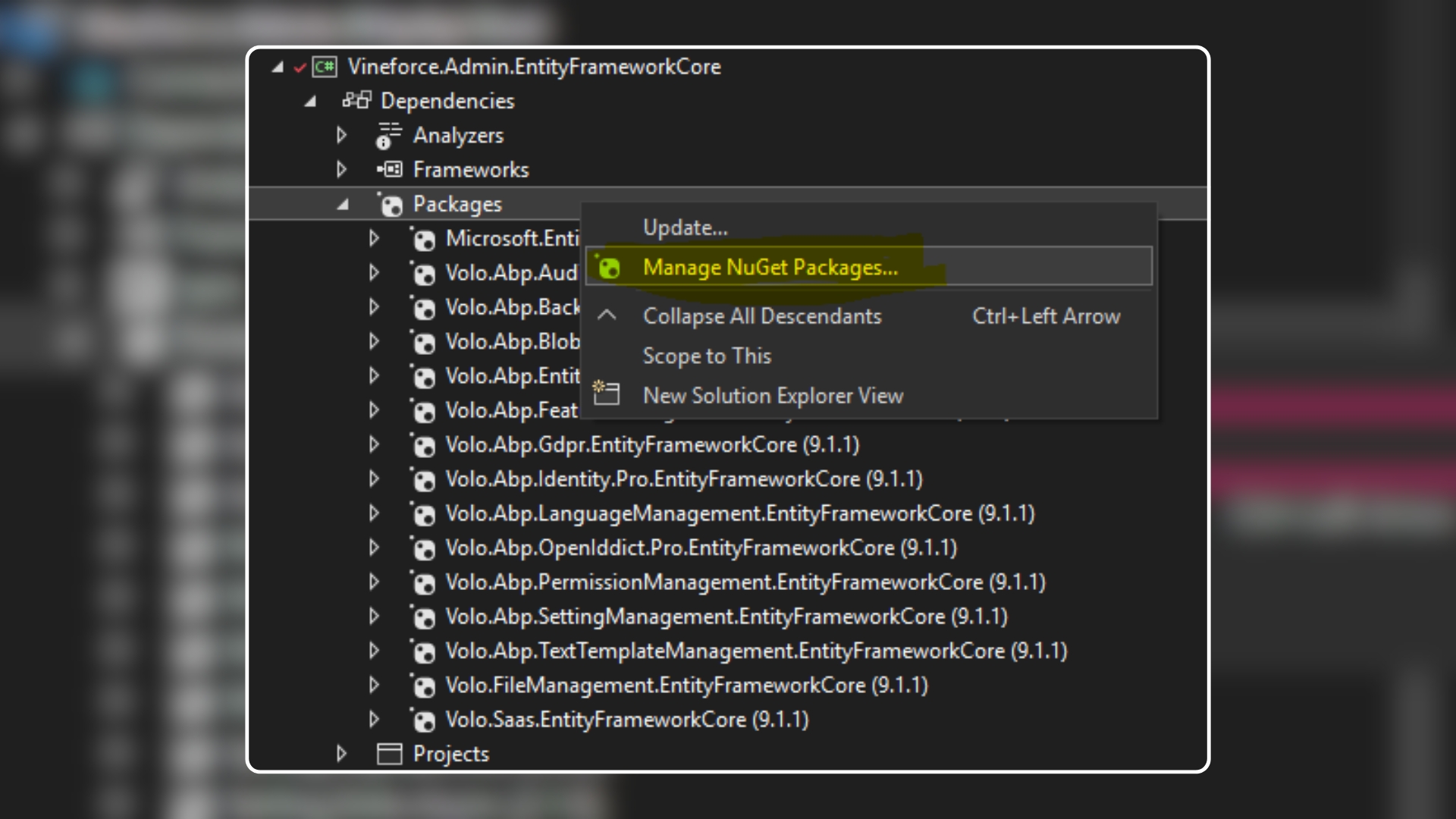The height and width of the screenshot is (819, 1456).
Task: Click the Projects node icon
Action: [x=389, y=754]
